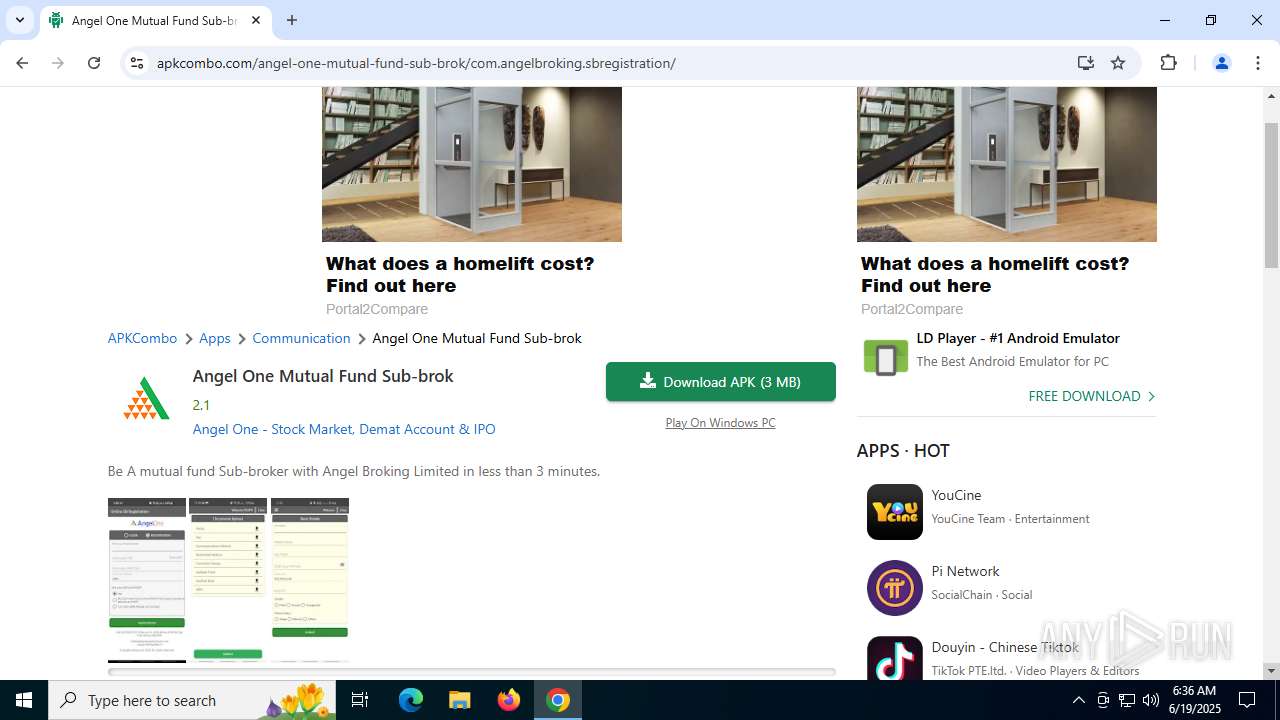Open Pi Network app title
The width and height of the screenshot is (1280, 720).
point(965,571)
